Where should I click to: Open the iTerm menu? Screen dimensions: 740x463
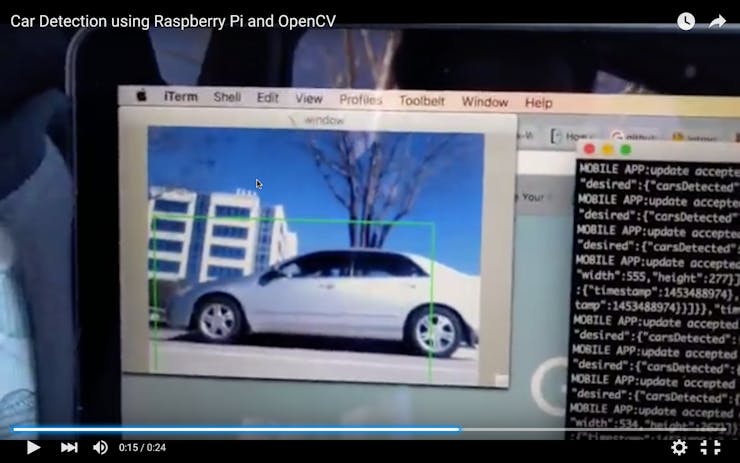pyautogui.click(x=181, y=96)
